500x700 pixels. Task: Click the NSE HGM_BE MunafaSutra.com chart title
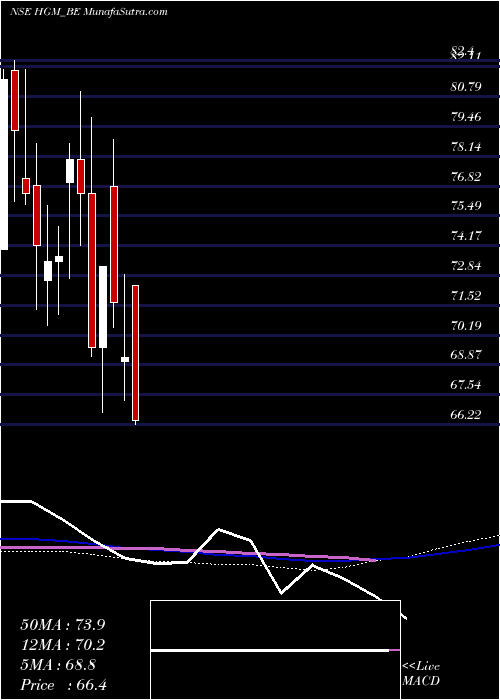tap(88, 12)
